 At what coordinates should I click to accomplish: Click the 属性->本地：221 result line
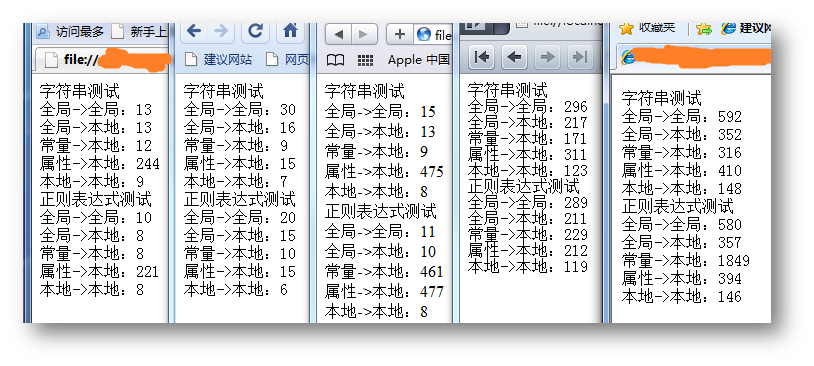99,272
